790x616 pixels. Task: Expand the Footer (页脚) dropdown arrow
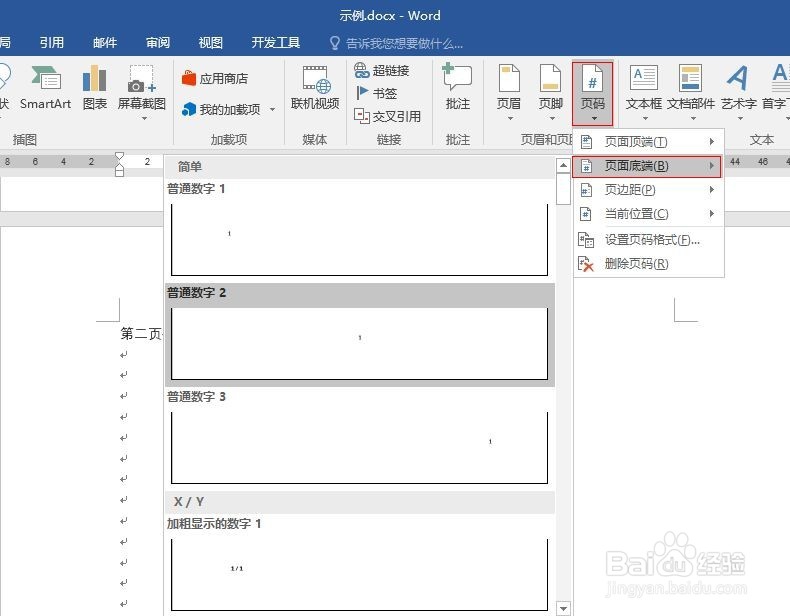(x=552, y=119)
